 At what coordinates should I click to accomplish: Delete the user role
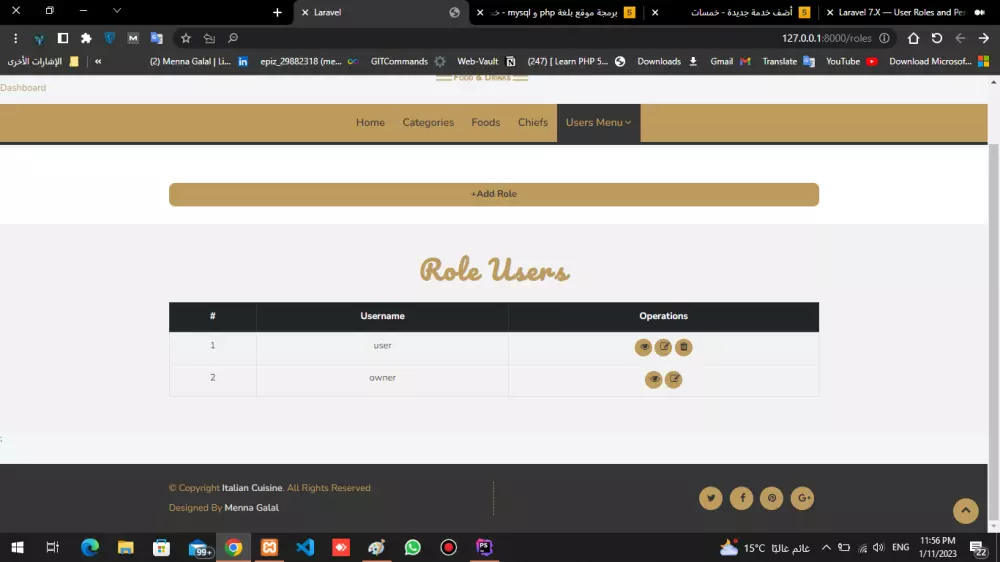tap(684, 347)
